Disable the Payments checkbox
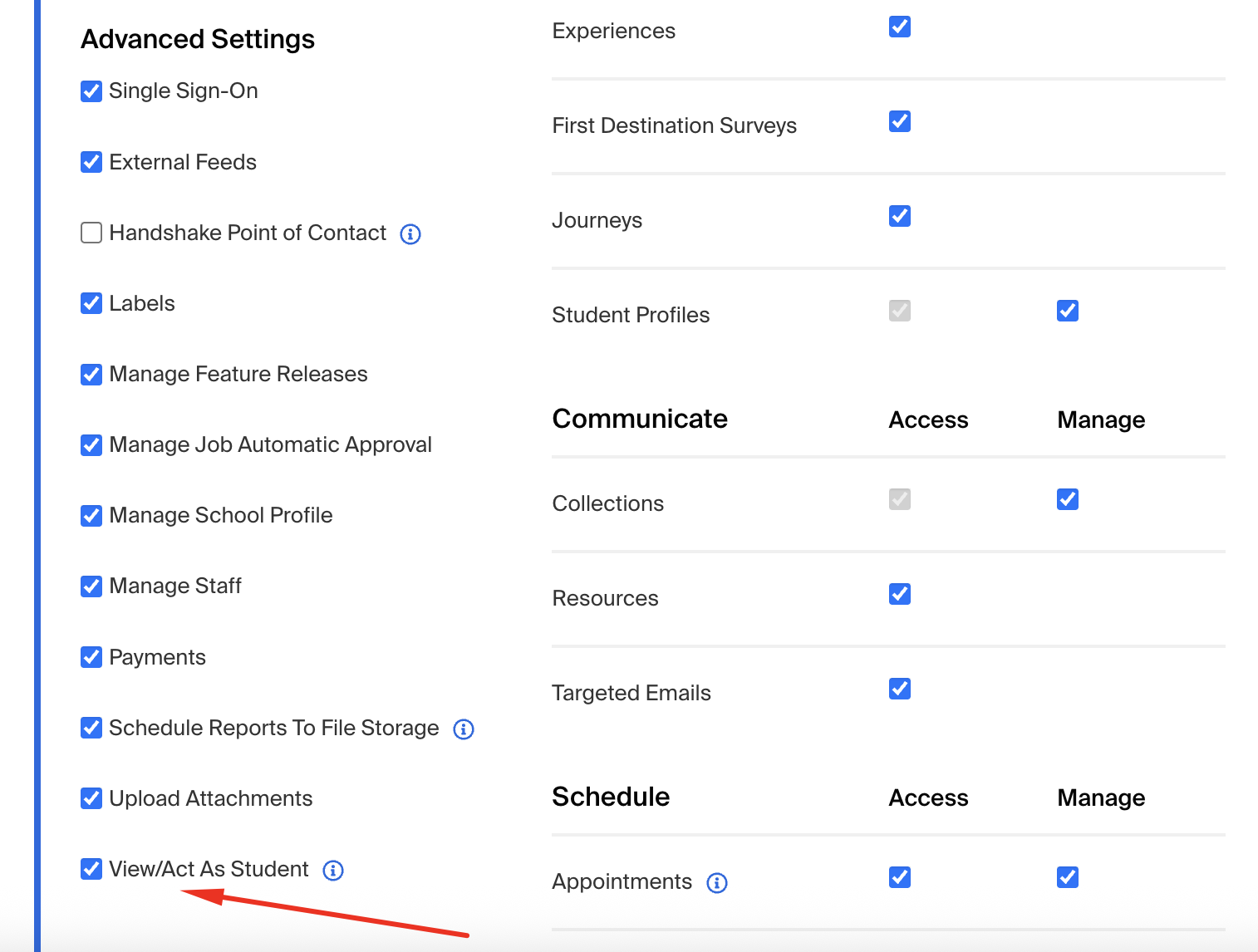Screen dimensions: 1258x952 91,657
